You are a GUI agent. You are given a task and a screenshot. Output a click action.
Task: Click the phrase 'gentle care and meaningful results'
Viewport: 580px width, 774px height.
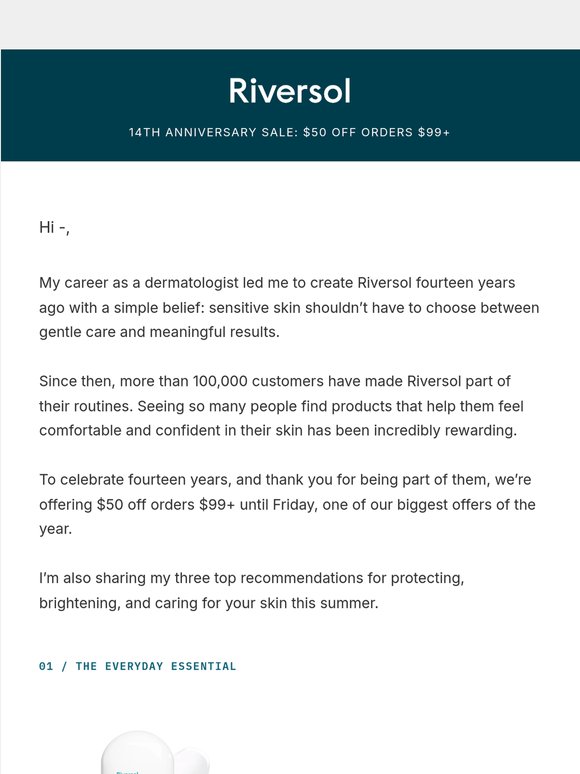(158, 332)
